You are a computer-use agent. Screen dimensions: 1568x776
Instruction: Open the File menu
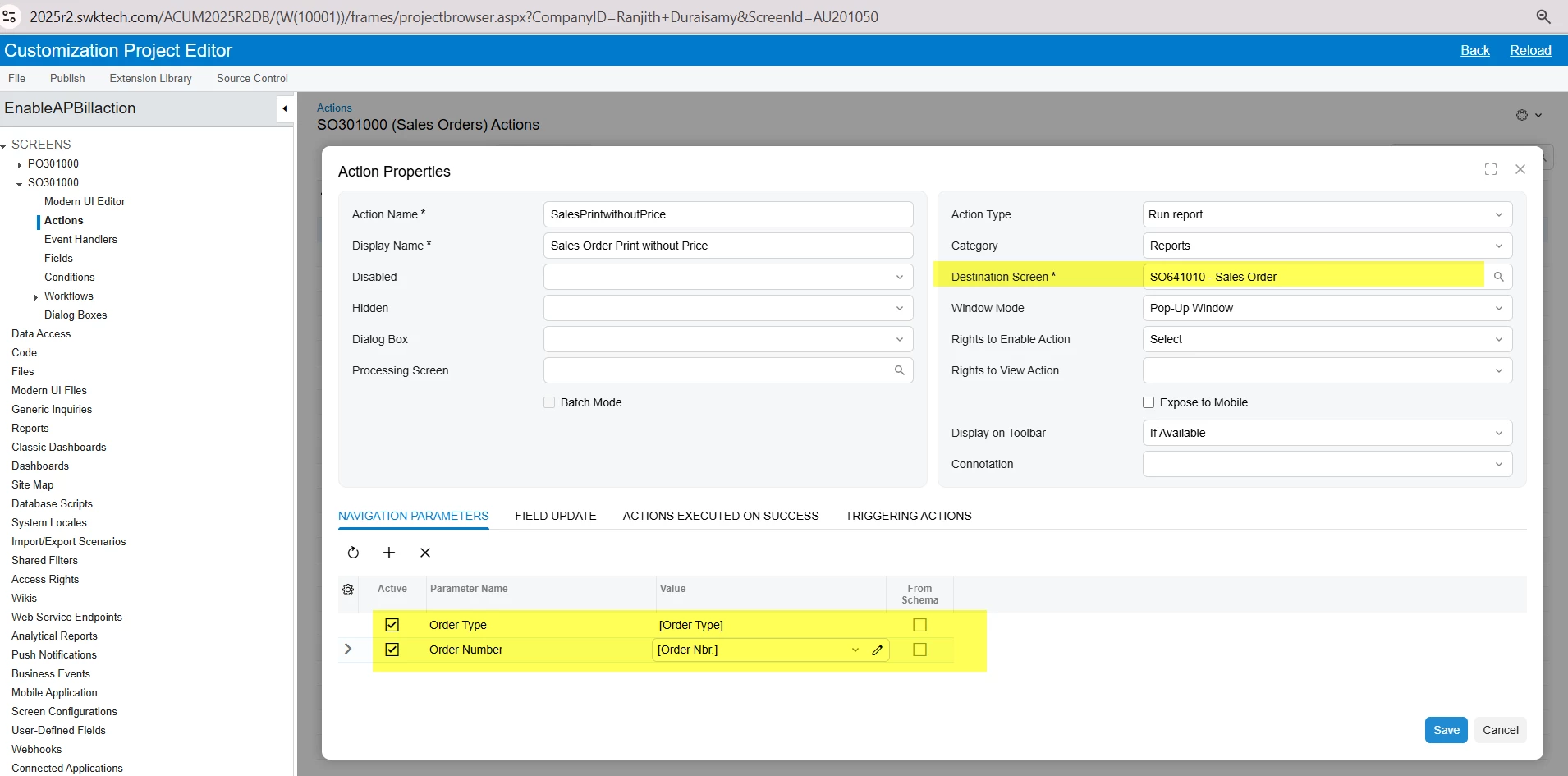16,78
